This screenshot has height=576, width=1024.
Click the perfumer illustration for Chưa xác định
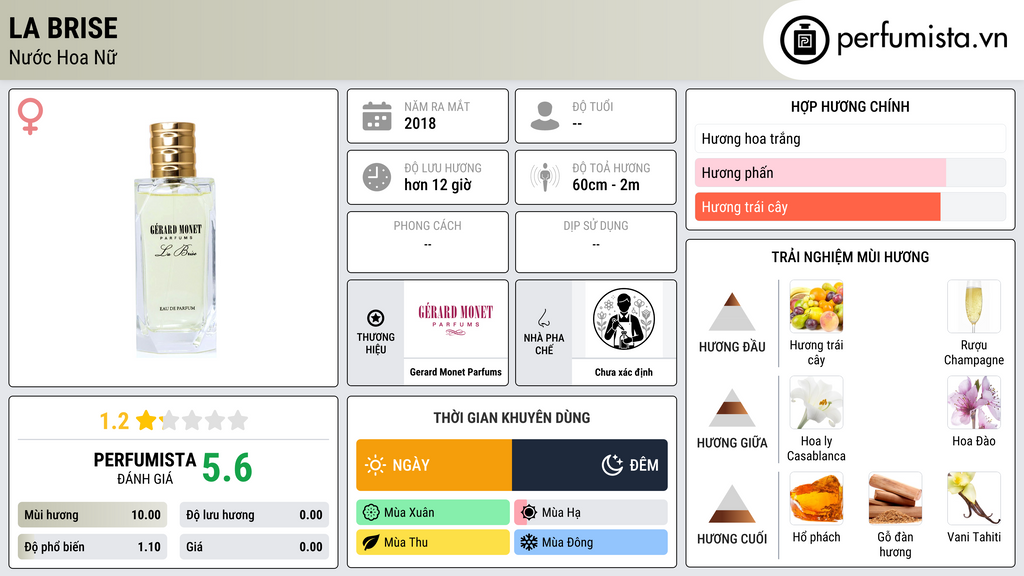pyautogui.click(x=624, y=319)
